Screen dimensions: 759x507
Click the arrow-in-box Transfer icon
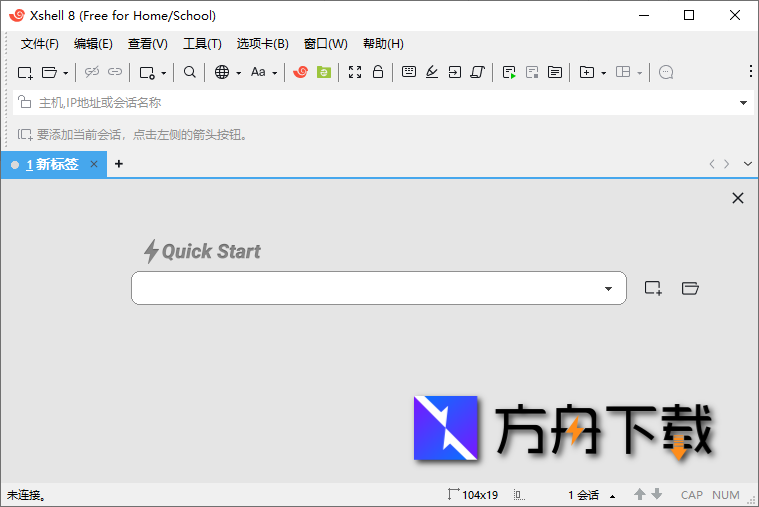(455, 72)
